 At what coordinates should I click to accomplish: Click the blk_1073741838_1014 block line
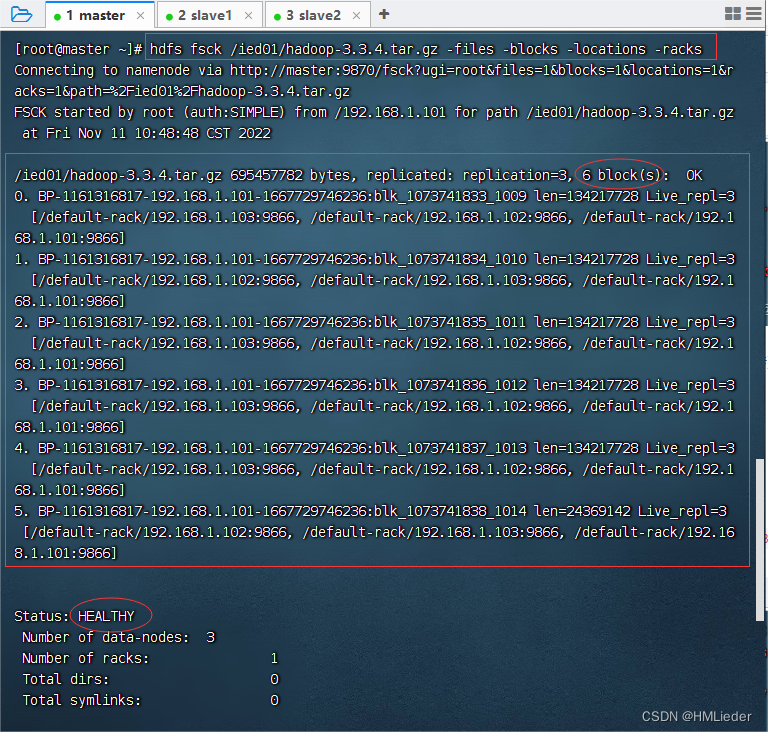pyautogui.click(x=371, y=511)
